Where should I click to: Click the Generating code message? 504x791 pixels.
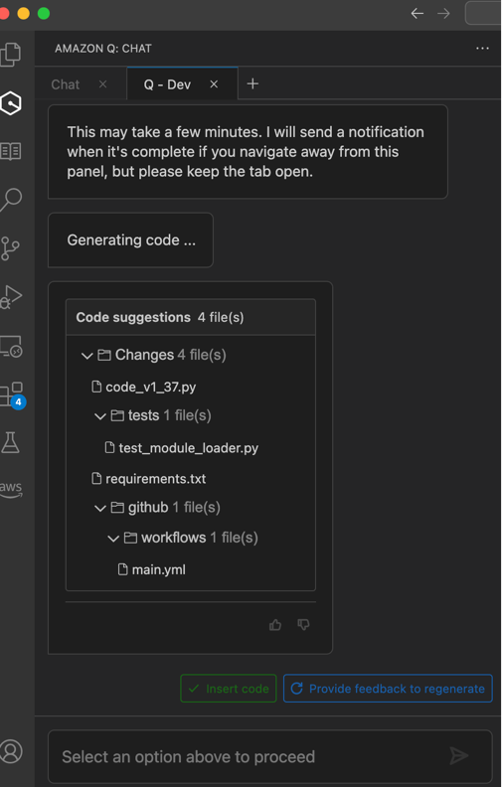pyautogui.click(x=131, y=240)
